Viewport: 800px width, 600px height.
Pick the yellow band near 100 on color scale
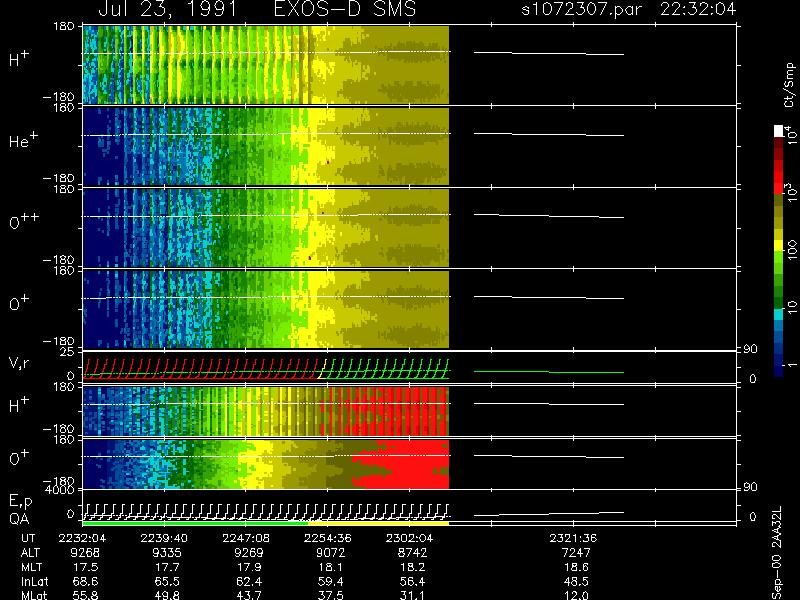click(779, 246)
